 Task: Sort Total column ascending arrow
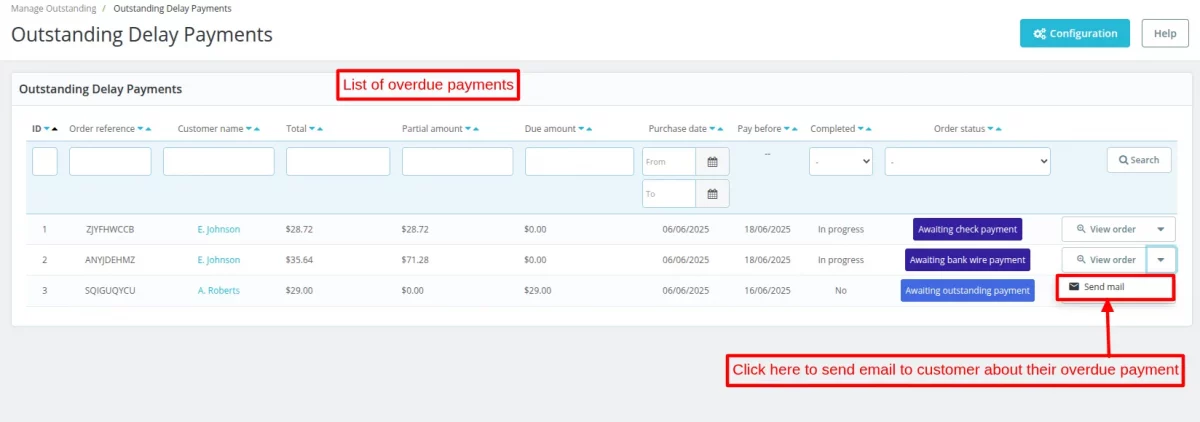click(x=321, y=129)
